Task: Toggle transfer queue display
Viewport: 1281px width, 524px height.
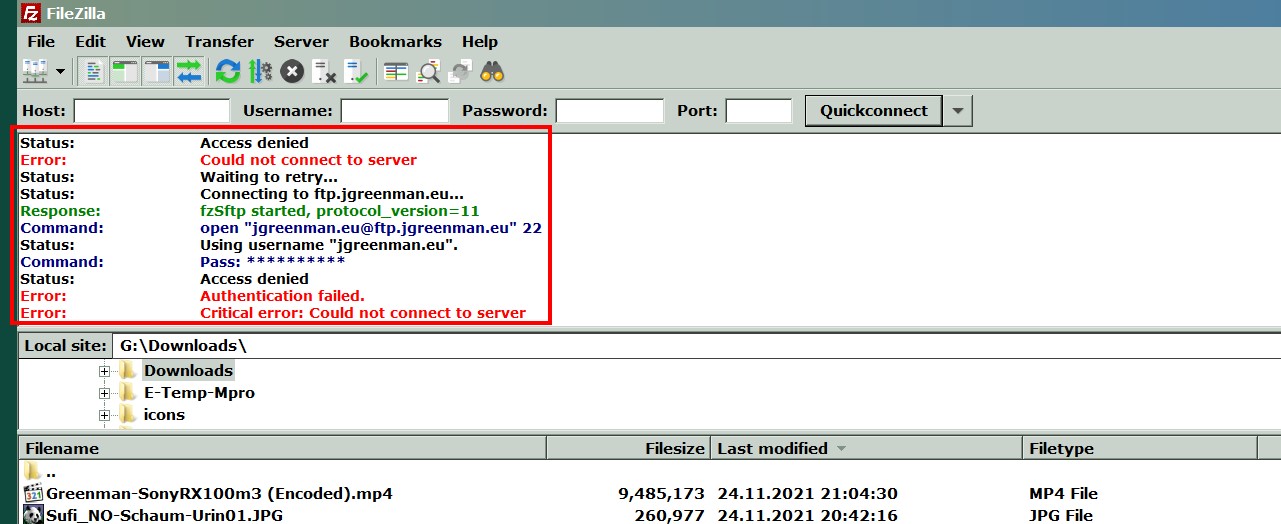Action: point(189,71)
